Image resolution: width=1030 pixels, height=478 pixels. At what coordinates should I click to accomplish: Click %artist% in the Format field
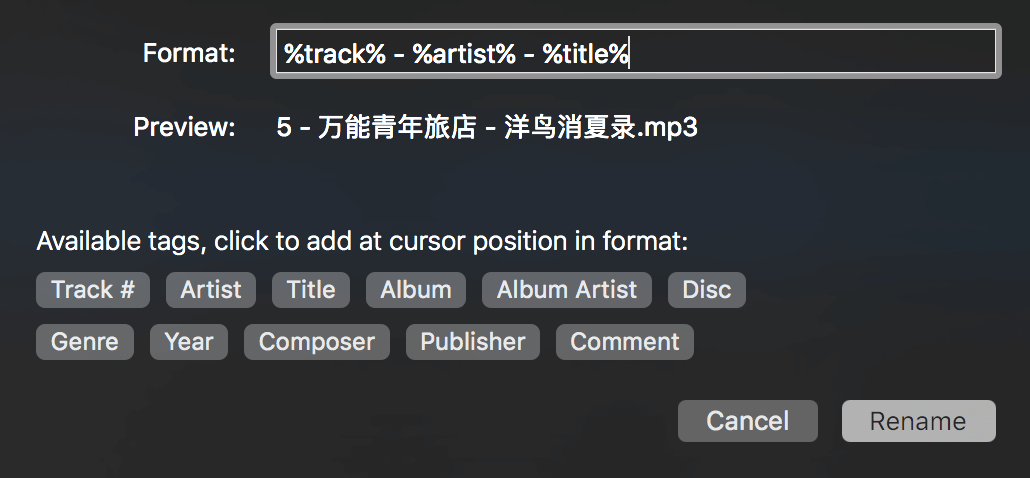[x=464, y=54]
